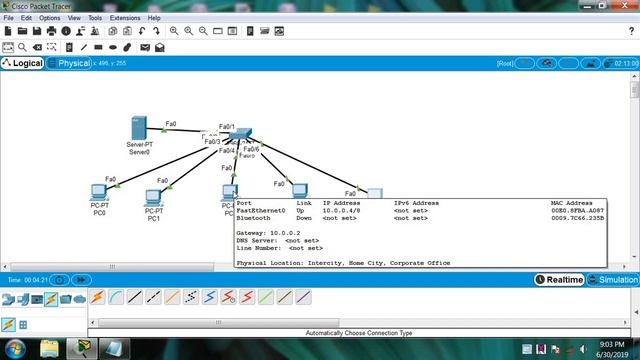Pick the Console cable (light blue curve)
The height and width of the screenshot is (360, 640).
click(116, 297)
